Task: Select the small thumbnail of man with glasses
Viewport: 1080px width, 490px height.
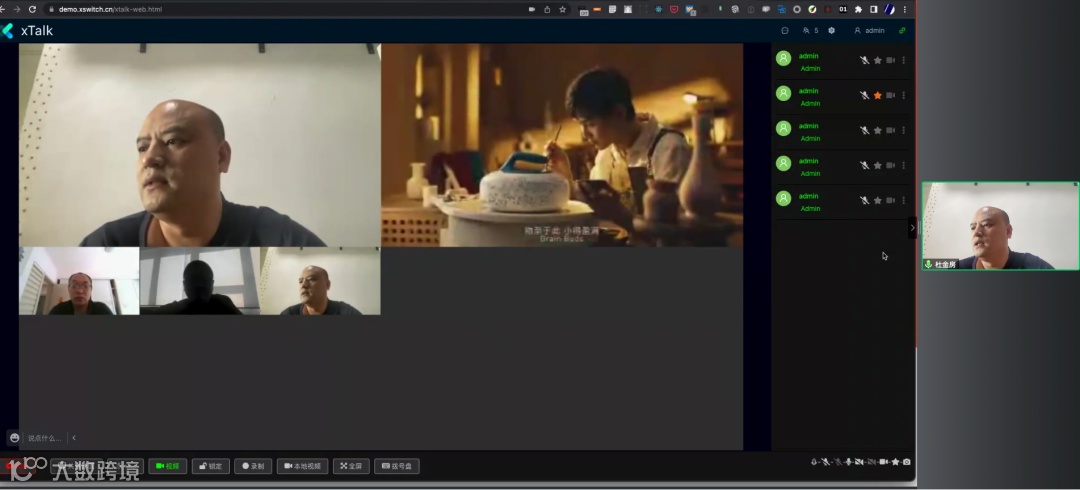Action: [x=79, y=281]
